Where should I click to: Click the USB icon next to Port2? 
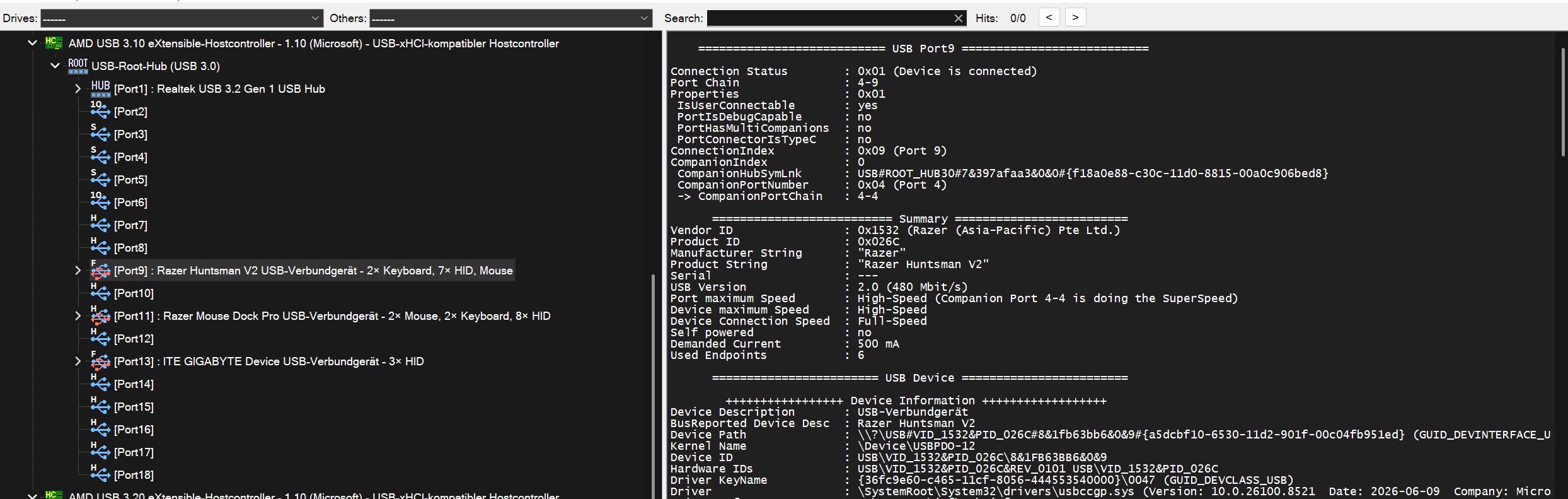click(100, 111)
